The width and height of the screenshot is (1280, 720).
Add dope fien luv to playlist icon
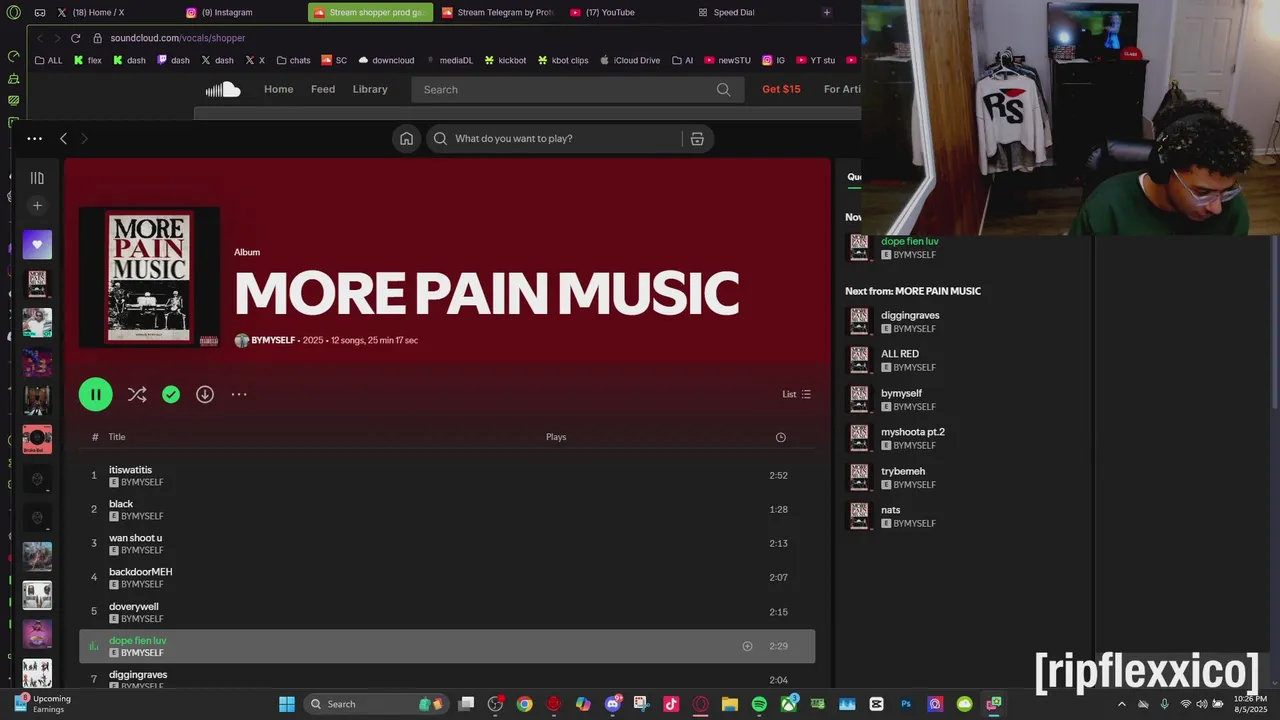click(x=747, y=646)
